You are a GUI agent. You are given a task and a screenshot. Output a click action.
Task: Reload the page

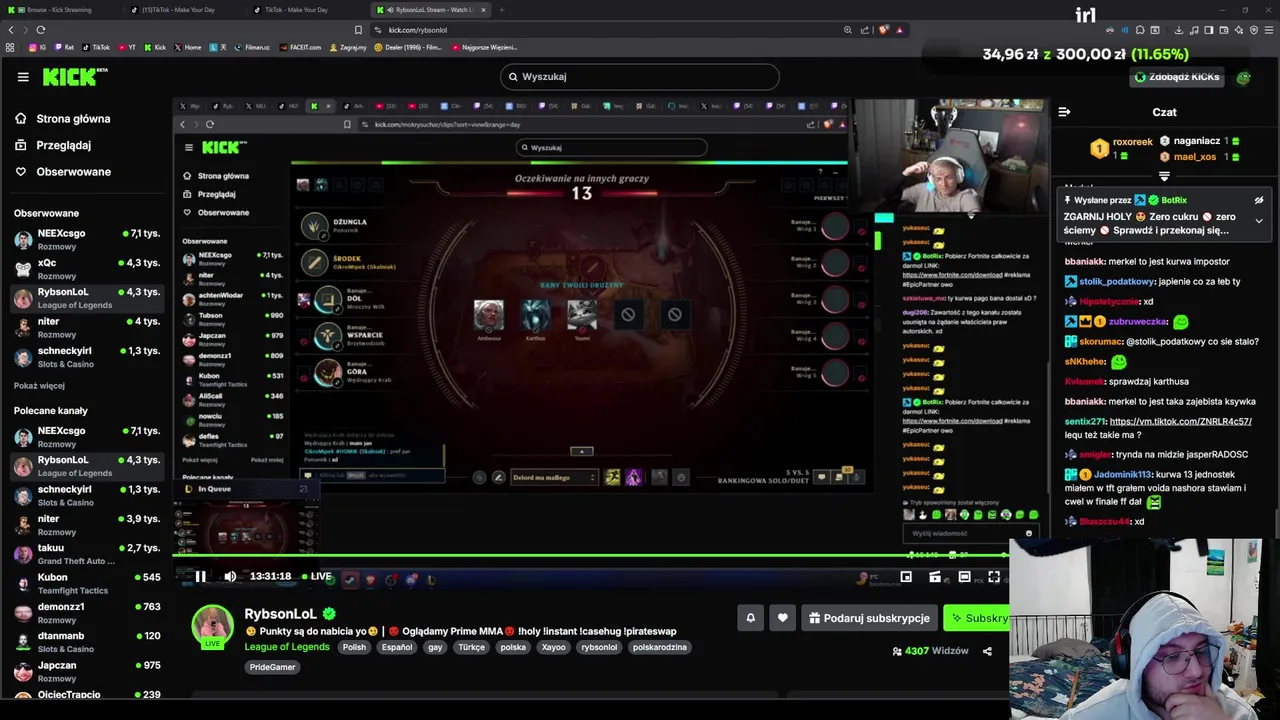tap(40, 30)
